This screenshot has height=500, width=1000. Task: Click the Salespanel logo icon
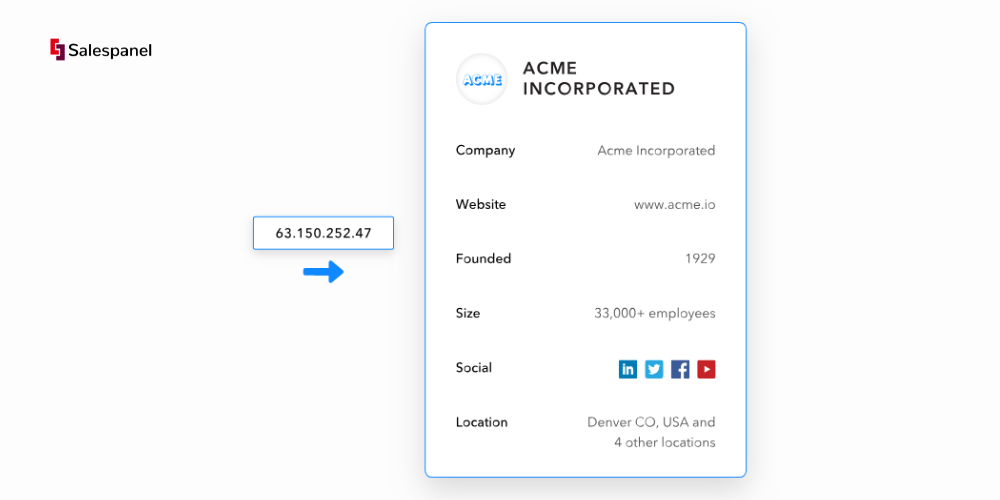[57, 49]
